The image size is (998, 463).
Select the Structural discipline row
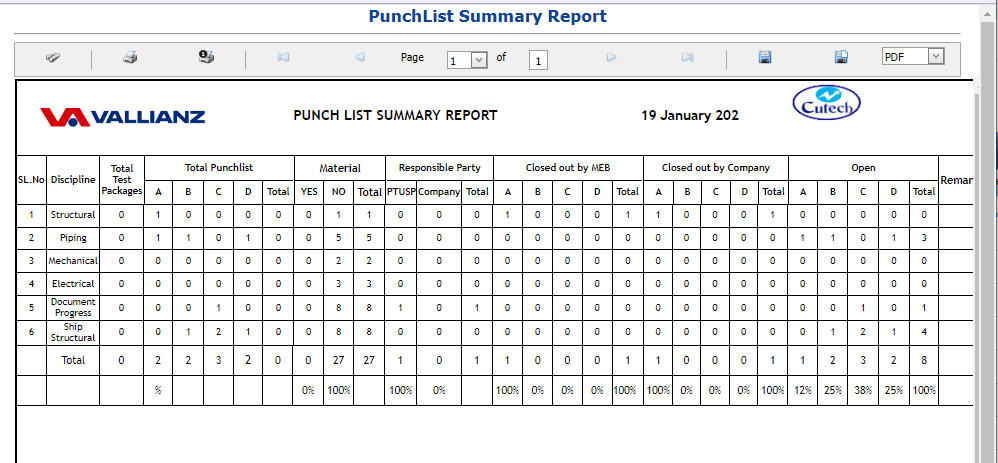(x=73, y=215)
